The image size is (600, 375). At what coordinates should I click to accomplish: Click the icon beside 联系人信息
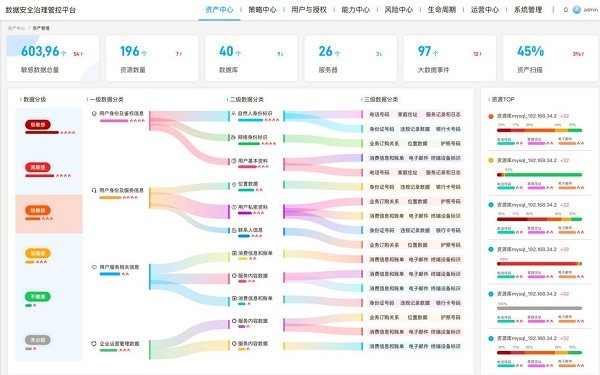[234, 230]
